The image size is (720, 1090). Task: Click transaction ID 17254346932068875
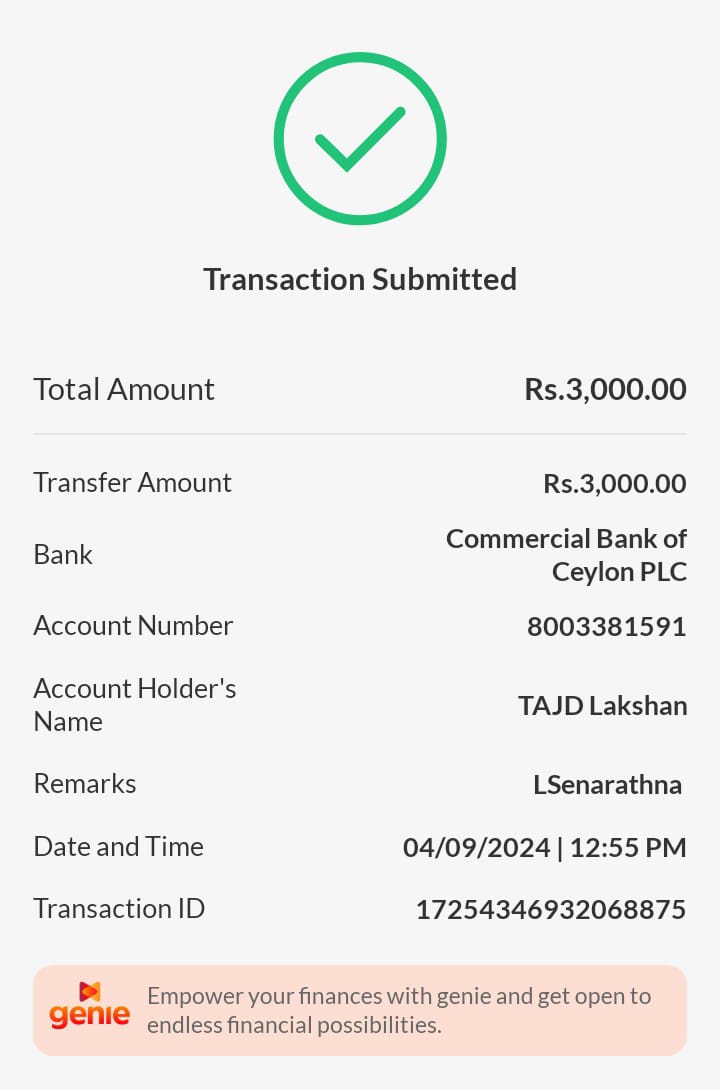tap(550, 910)
